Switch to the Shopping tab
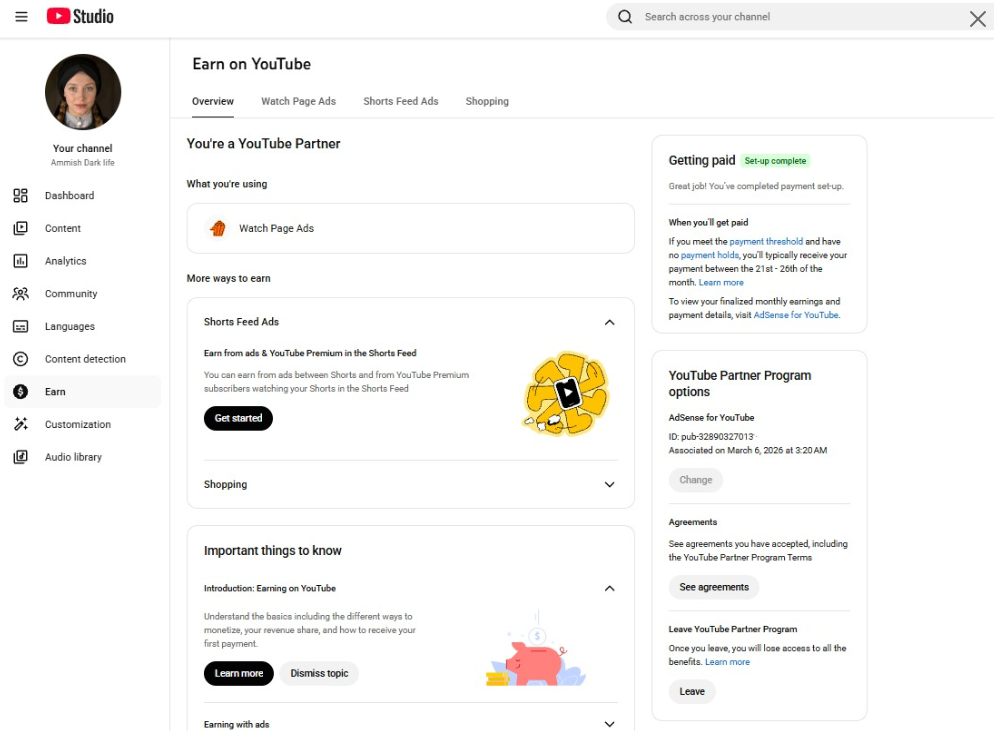Viewport: 994px width, 731px height. pyautogui.click(x=487, y=101)
